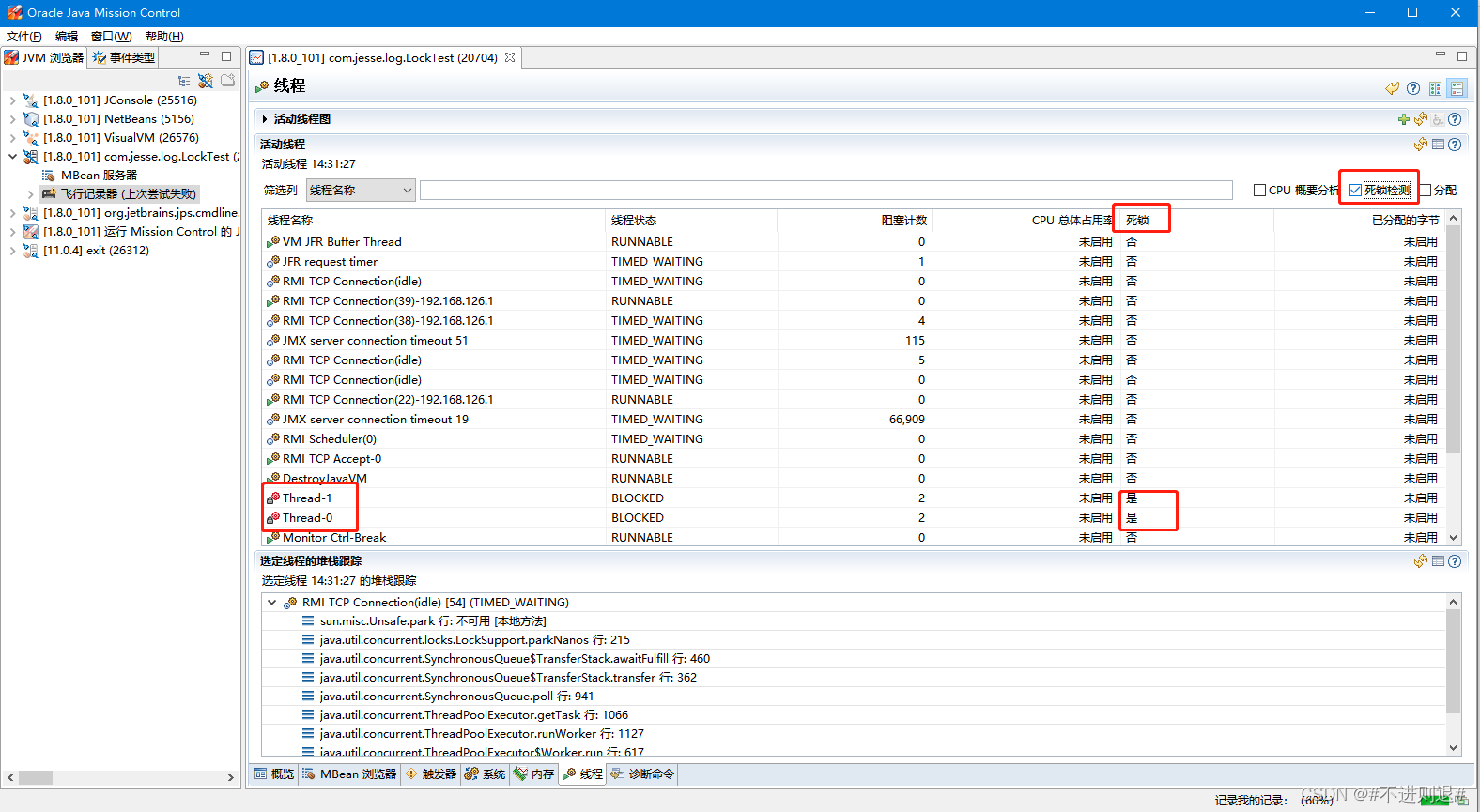Enable the CPU 概要分析 checkbox
1480x812 pixels.
[x=1260, y=191]
